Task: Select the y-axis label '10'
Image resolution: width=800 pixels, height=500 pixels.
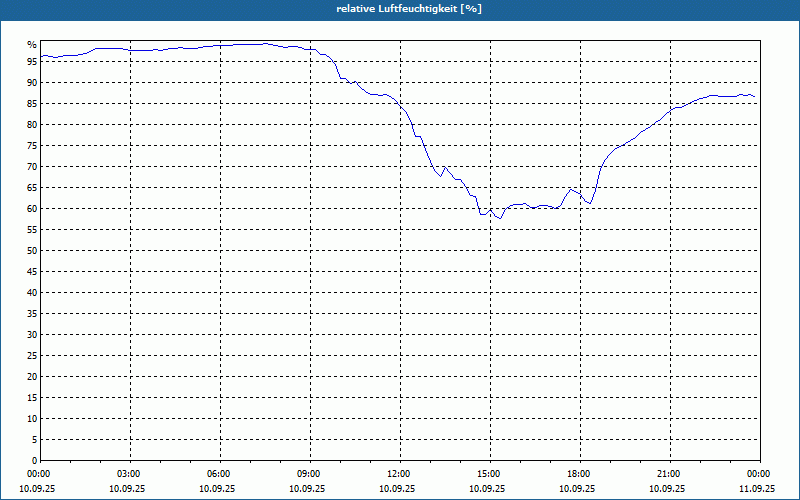Action: pyautogui.click(x=32, y=419)
